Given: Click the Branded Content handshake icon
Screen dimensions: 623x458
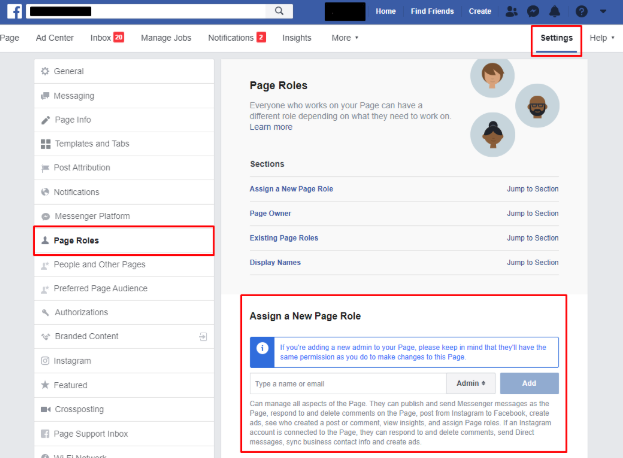Looking at the screenshot, I should (46, 336).
